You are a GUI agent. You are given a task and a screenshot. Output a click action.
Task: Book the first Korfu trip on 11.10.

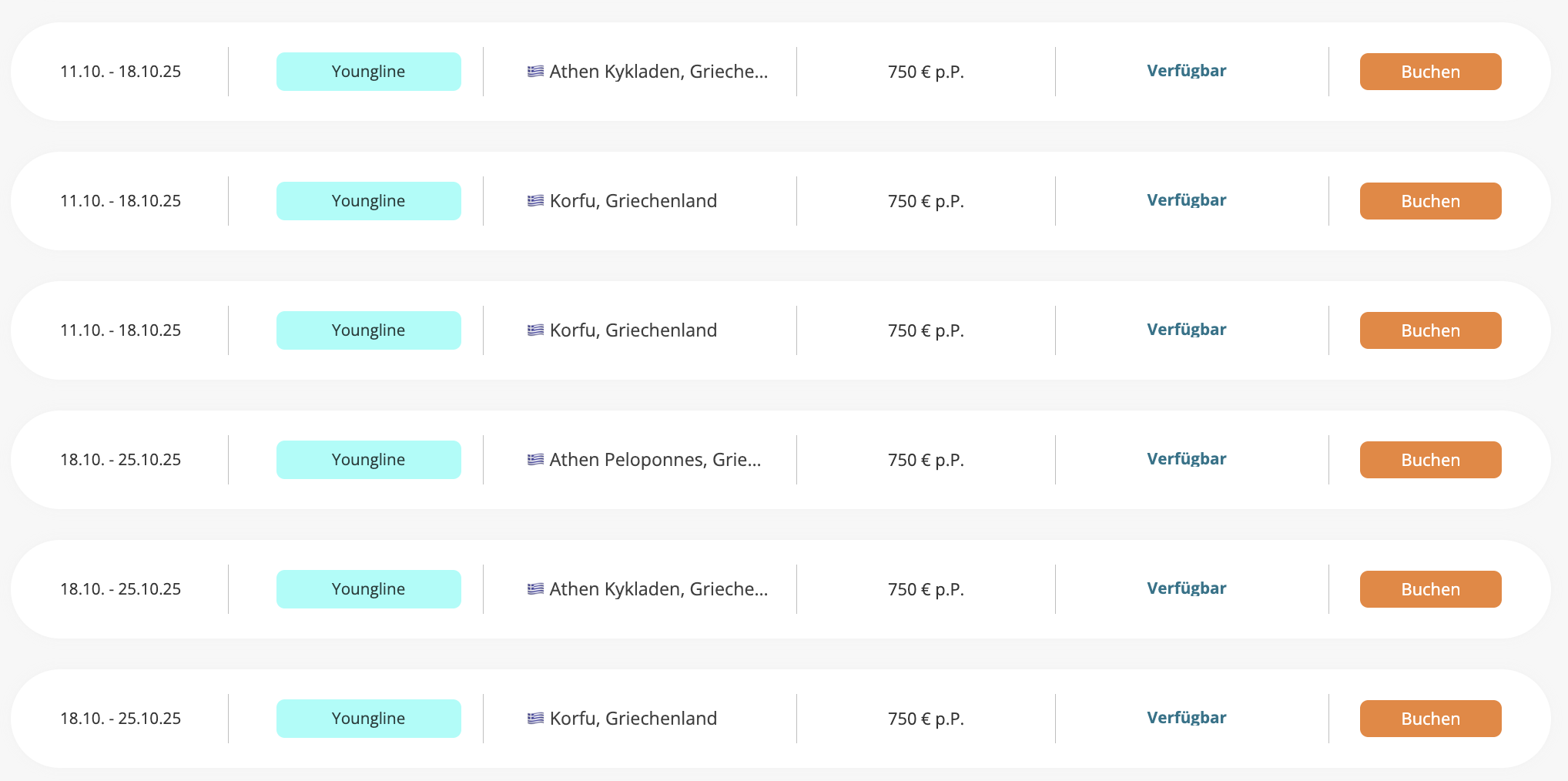[1430, 201]
